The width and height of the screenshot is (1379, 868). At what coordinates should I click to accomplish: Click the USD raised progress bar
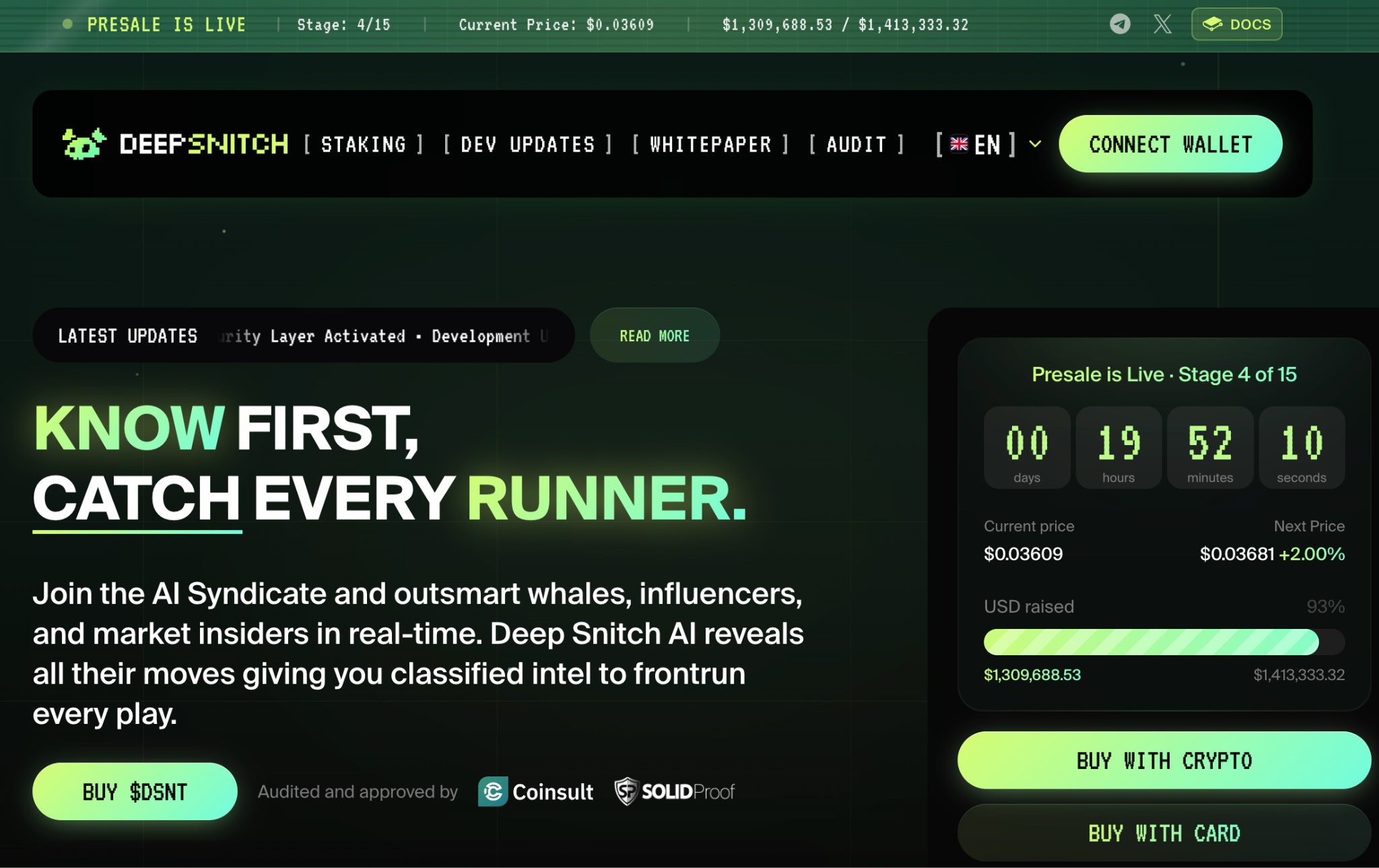point(1164,642)
